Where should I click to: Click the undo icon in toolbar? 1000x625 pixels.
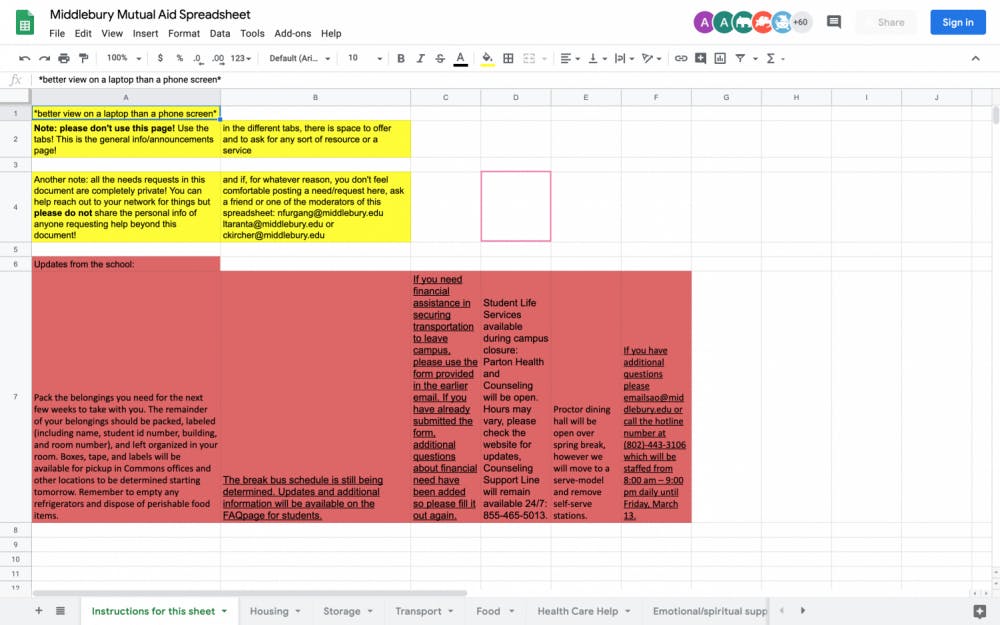(24, 59)
